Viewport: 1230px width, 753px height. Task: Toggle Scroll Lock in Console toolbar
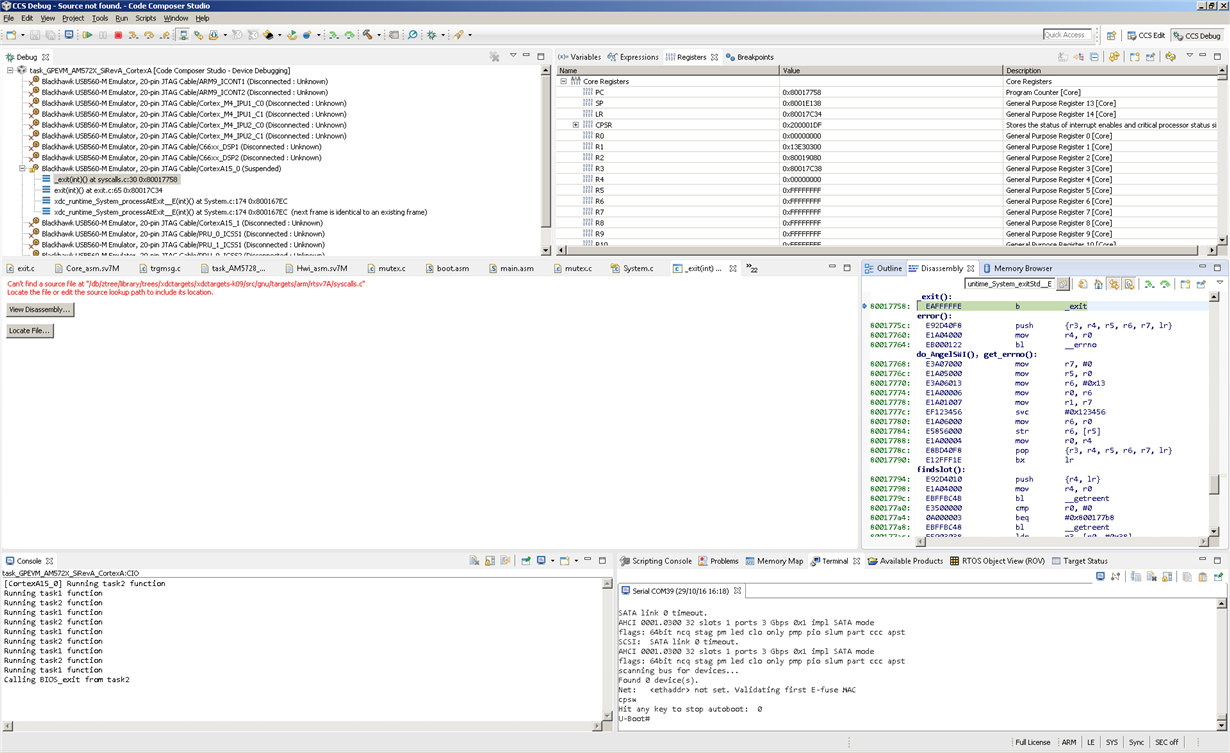pyautogui.click(x=490, y=561)
